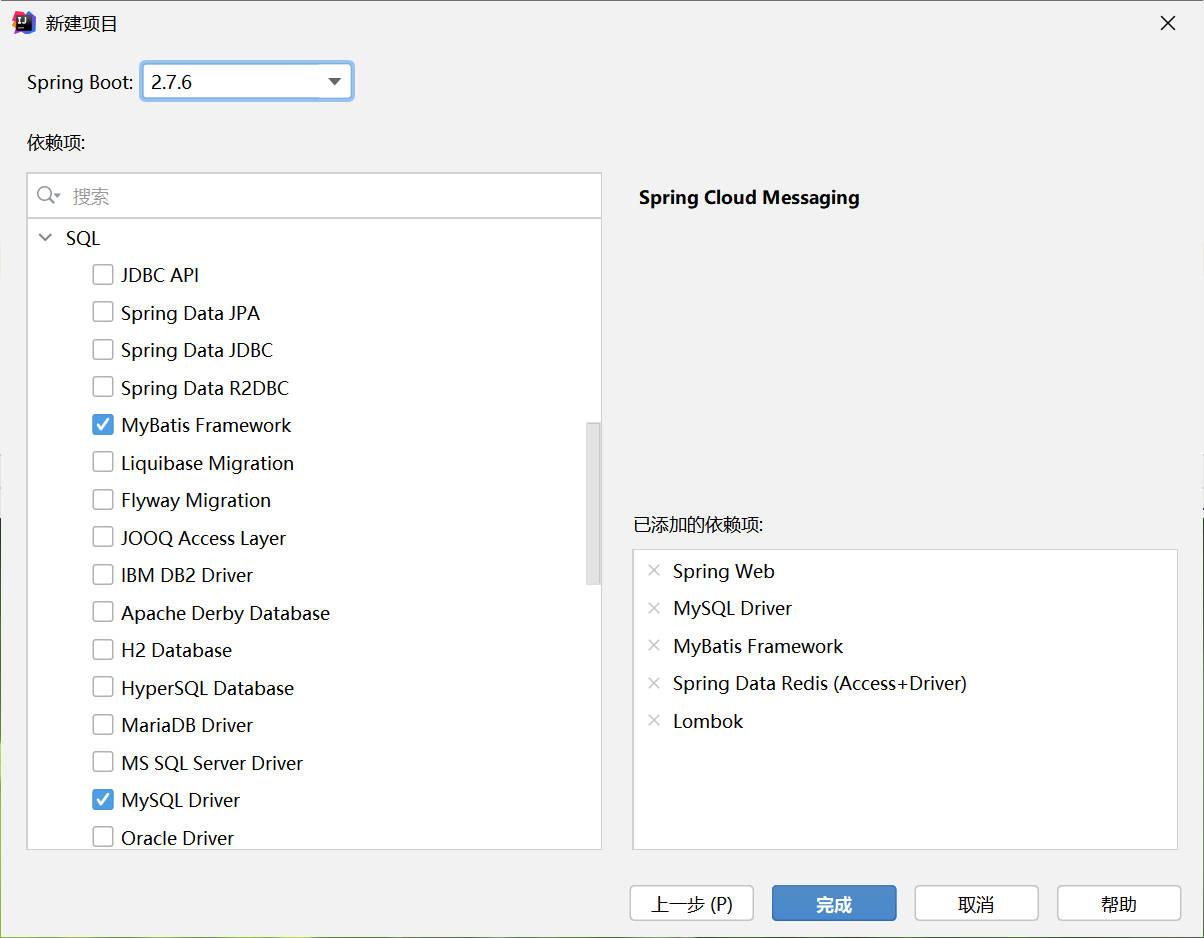Remove MyBatis Framework from added dependencies

(654, 646)
